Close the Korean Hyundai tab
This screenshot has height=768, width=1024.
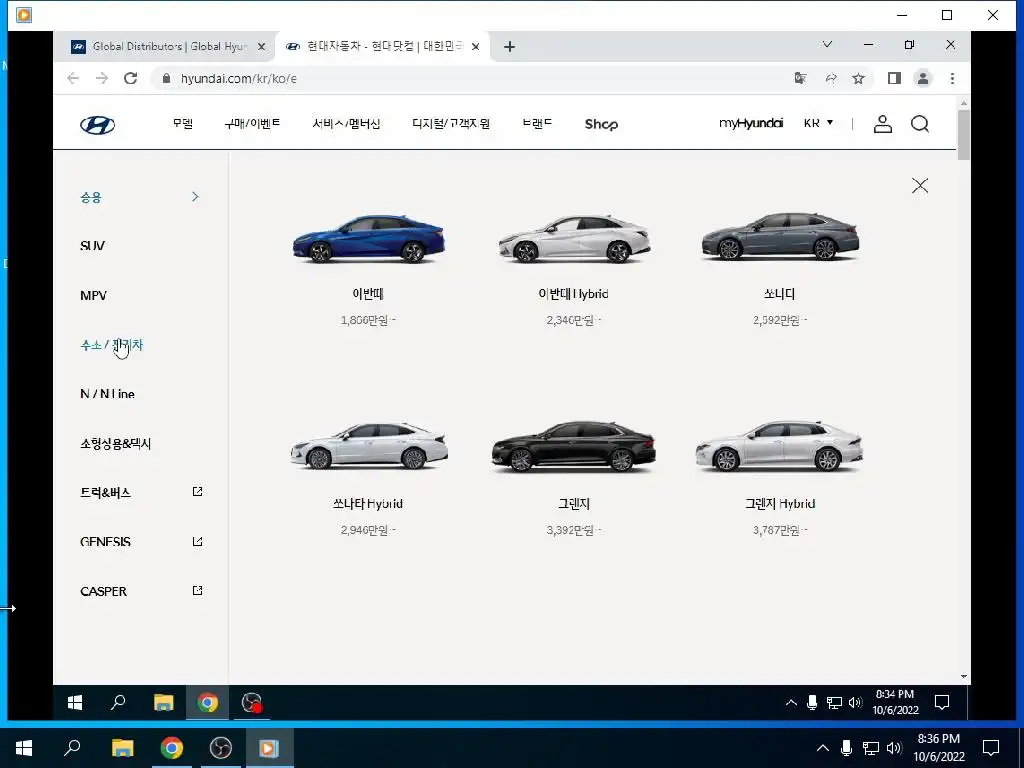click(x=475, y=46)
